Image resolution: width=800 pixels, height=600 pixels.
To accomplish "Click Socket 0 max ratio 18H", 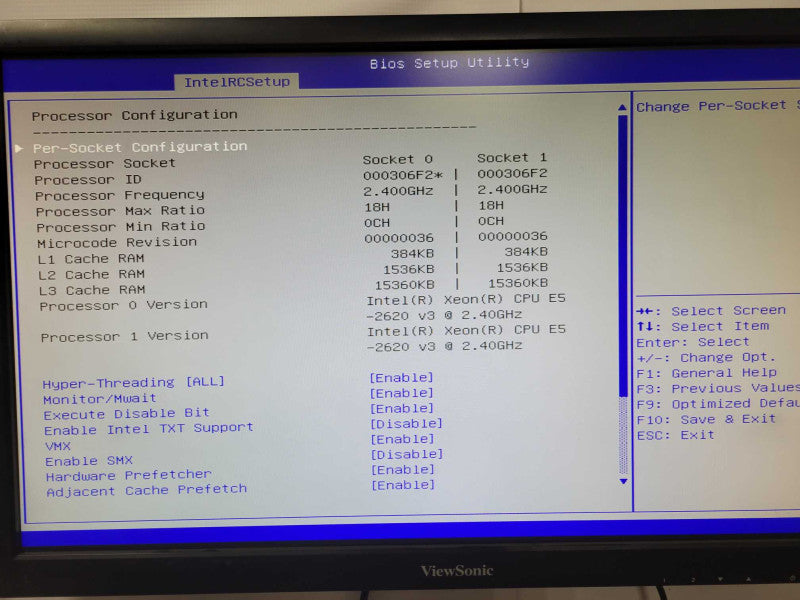I will [377, 207].
